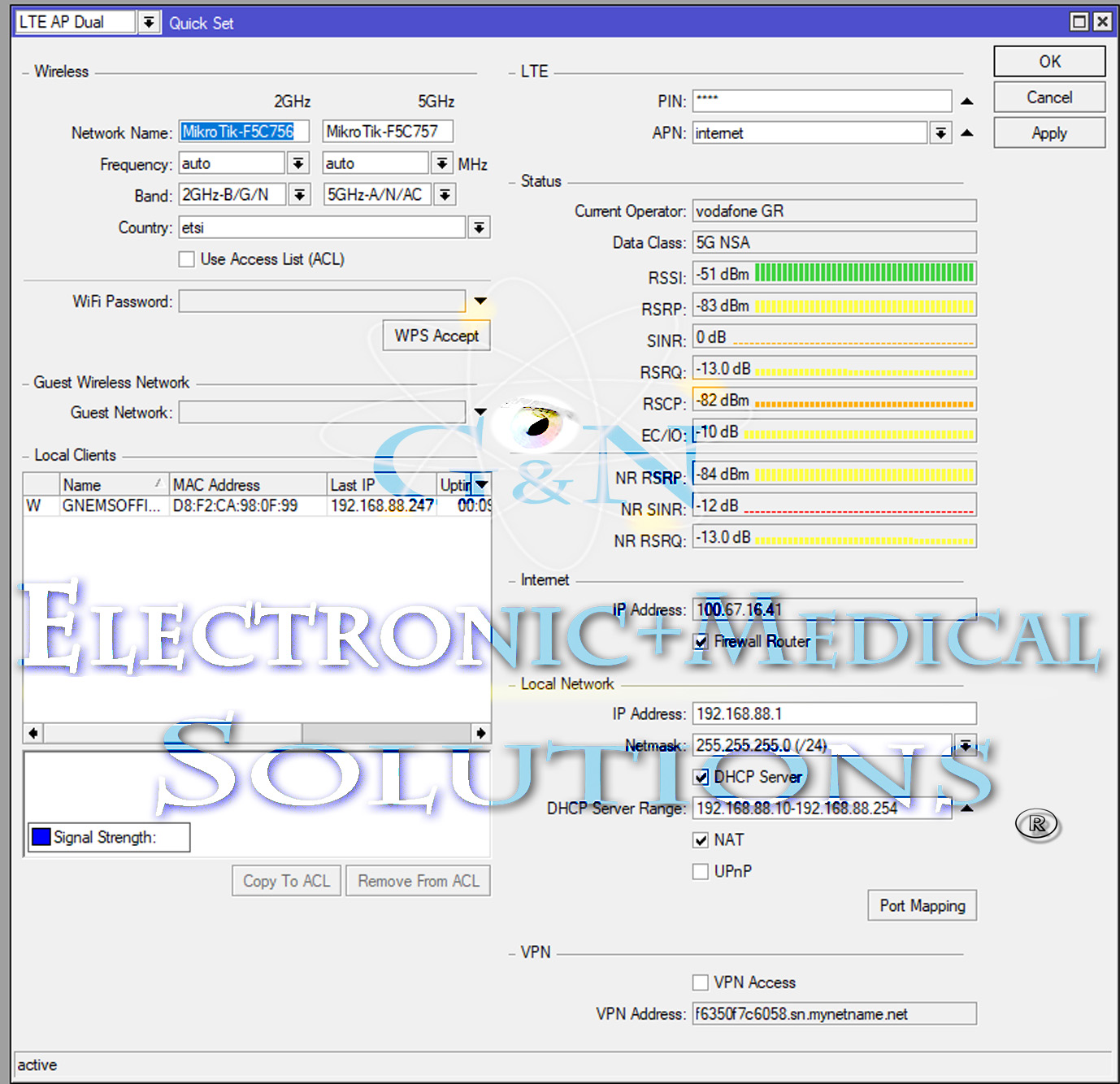Toggle the NAT checkbox

[701, 840]
